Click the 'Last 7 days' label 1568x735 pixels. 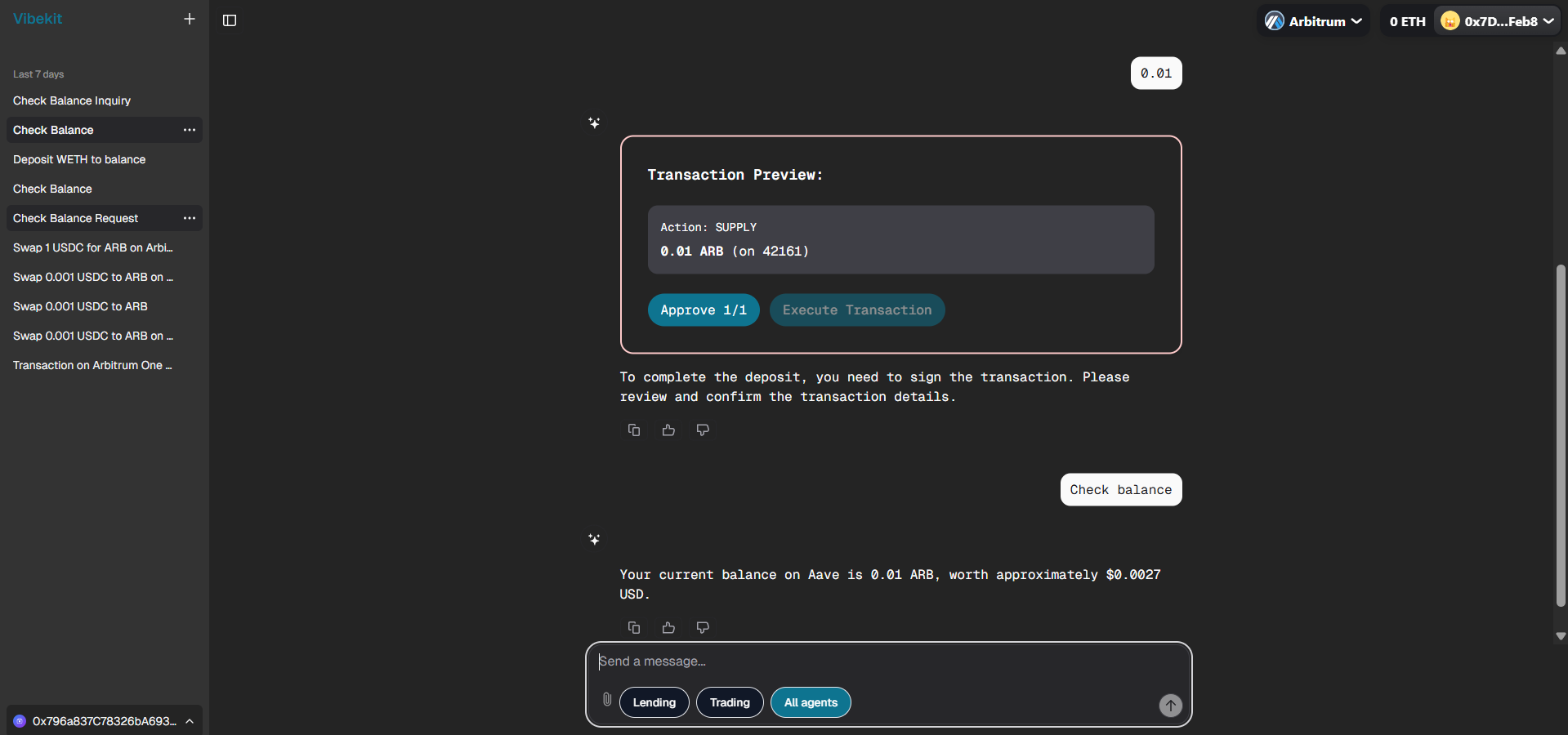coord(38,74)
